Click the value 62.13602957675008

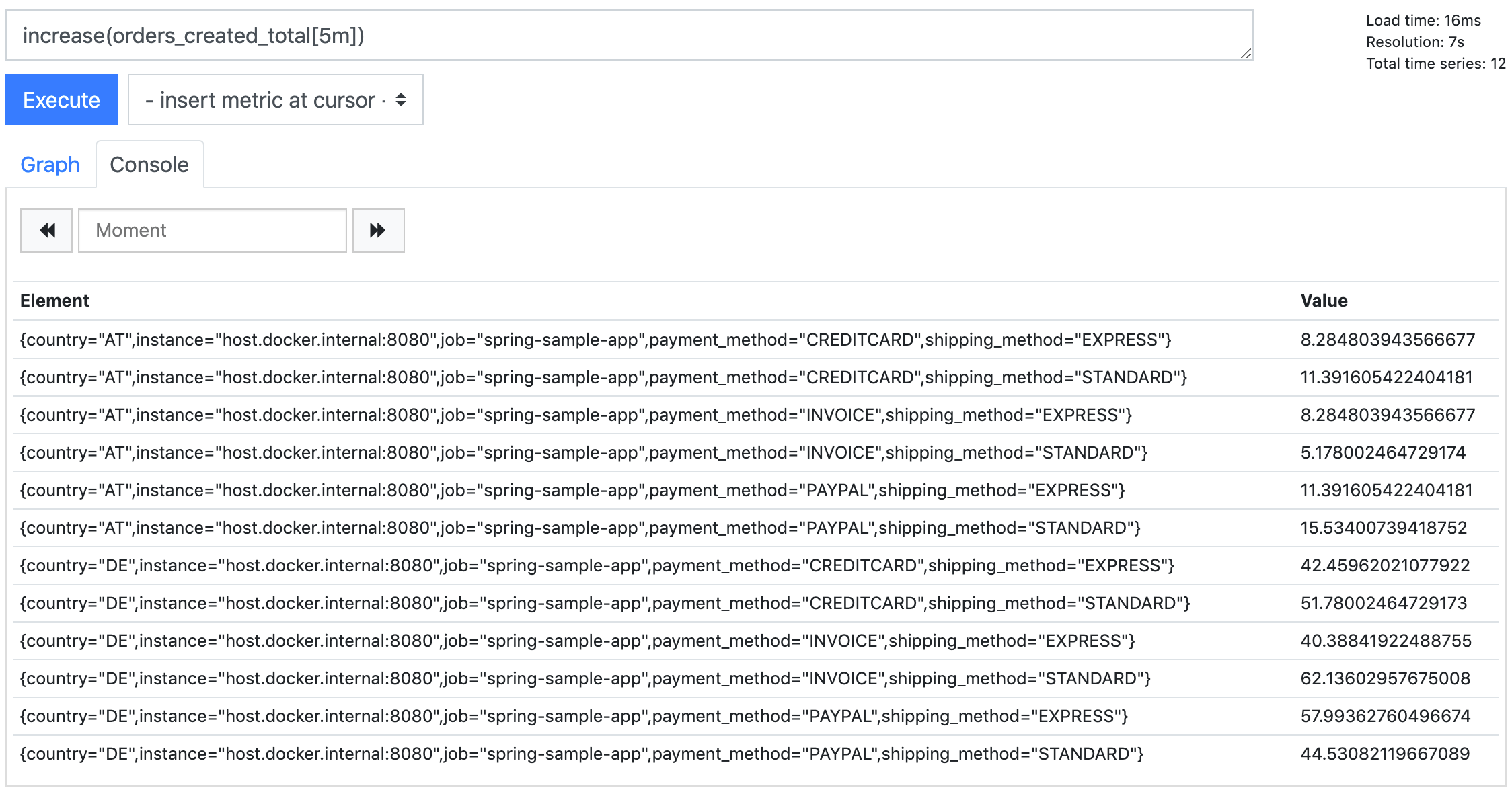[x=1386, y=678]
